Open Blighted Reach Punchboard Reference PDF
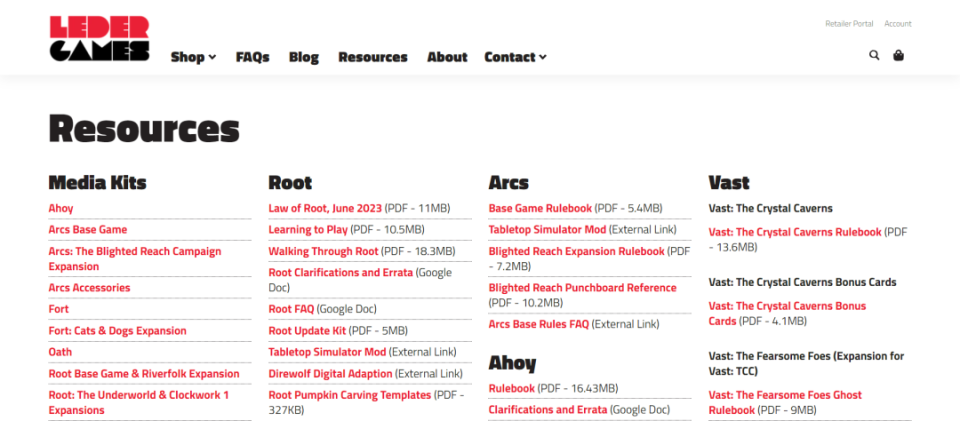This screenshot has height=421, width=960. (582, 288)
